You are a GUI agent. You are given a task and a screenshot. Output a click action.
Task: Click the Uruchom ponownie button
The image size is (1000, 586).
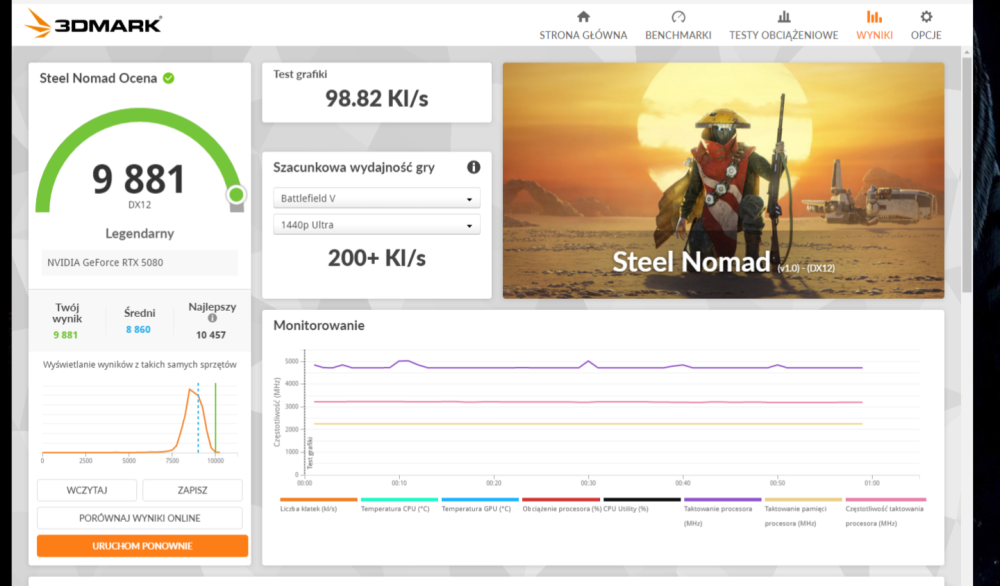[142, 546]
